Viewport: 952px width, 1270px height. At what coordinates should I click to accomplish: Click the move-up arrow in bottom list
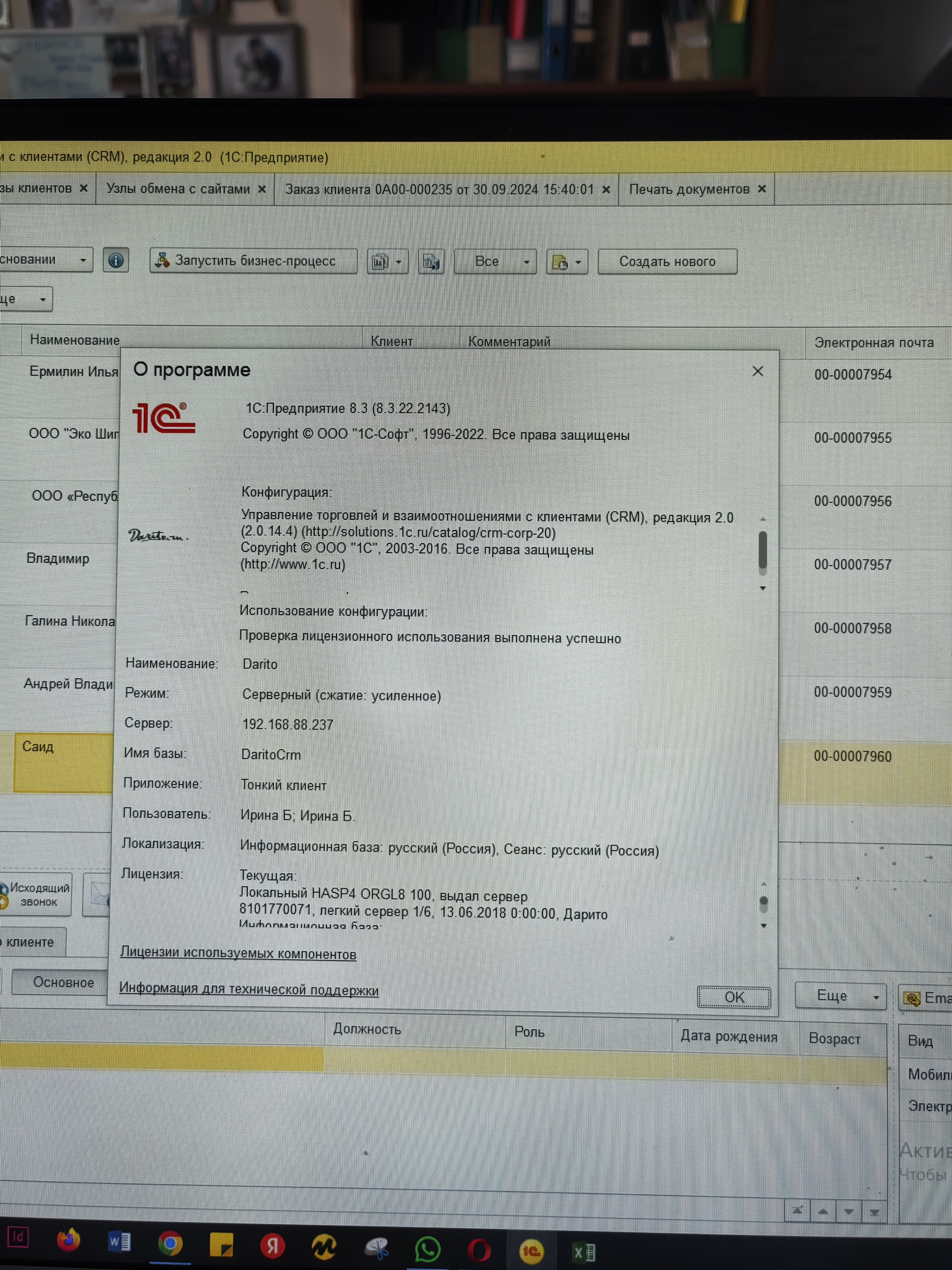click(823, 1211)
